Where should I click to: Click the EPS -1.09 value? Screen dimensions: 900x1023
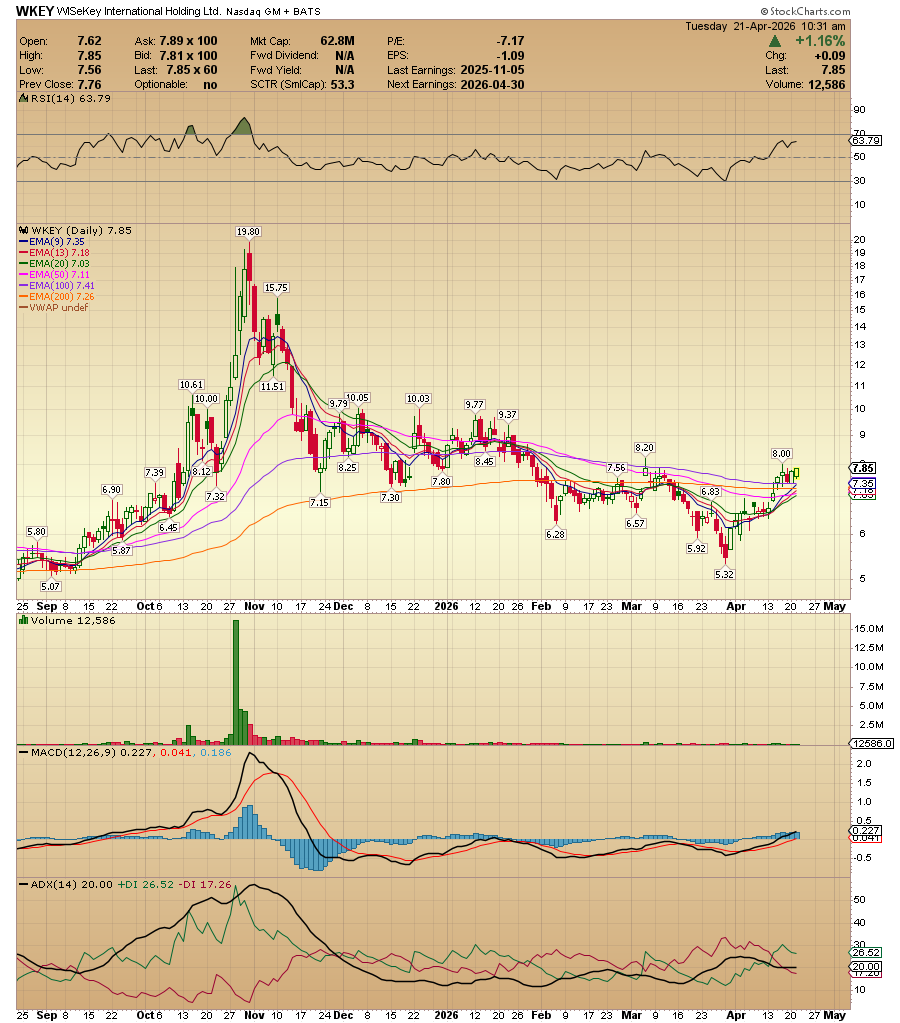point(510,55)
